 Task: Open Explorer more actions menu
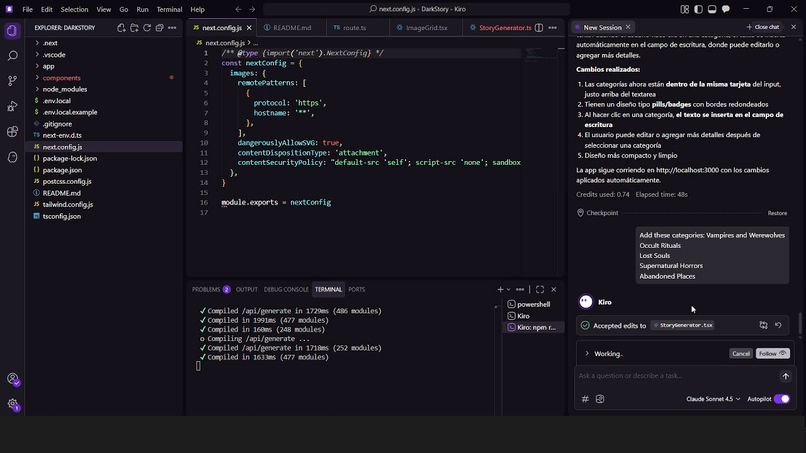tap(172, 28)
